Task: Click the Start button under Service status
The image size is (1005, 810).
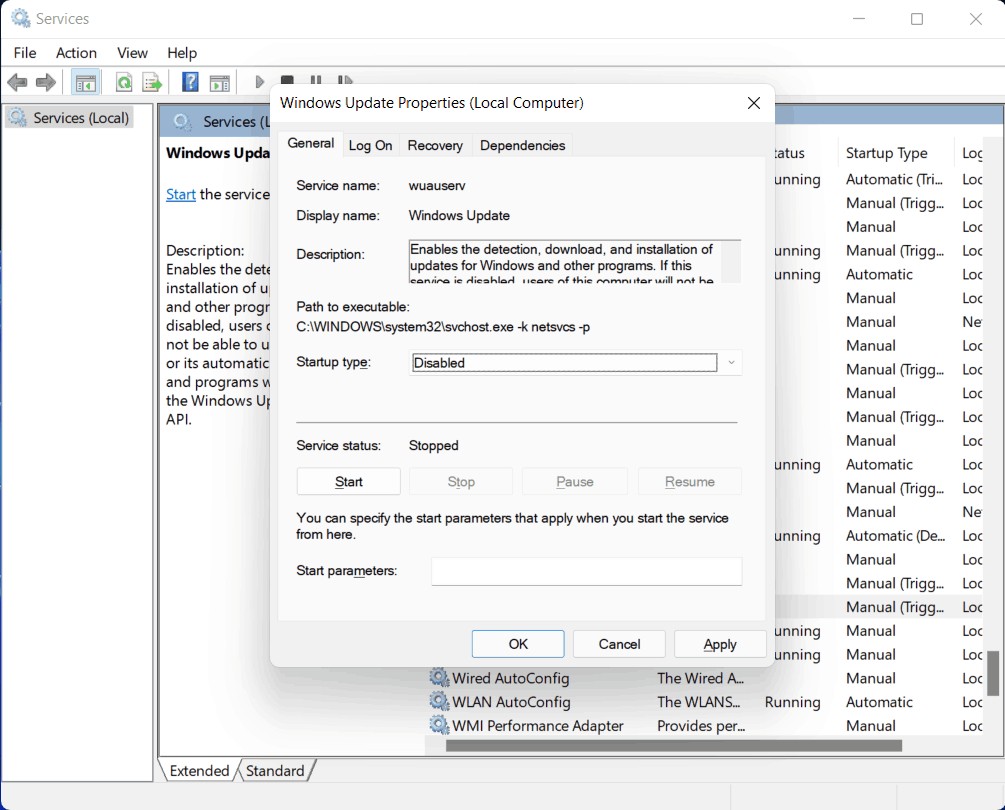Action: coord(349,482)
